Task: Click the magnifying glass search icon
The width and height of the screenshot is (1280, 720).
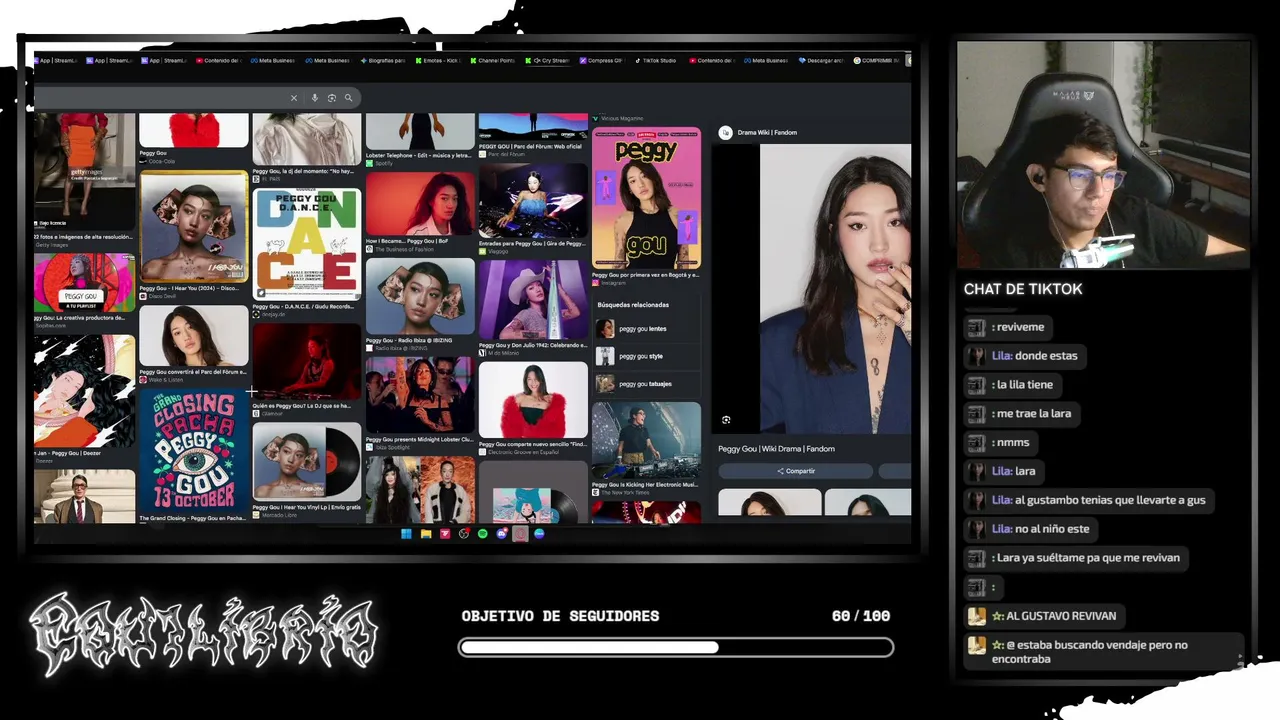Action: coord(348,98)
